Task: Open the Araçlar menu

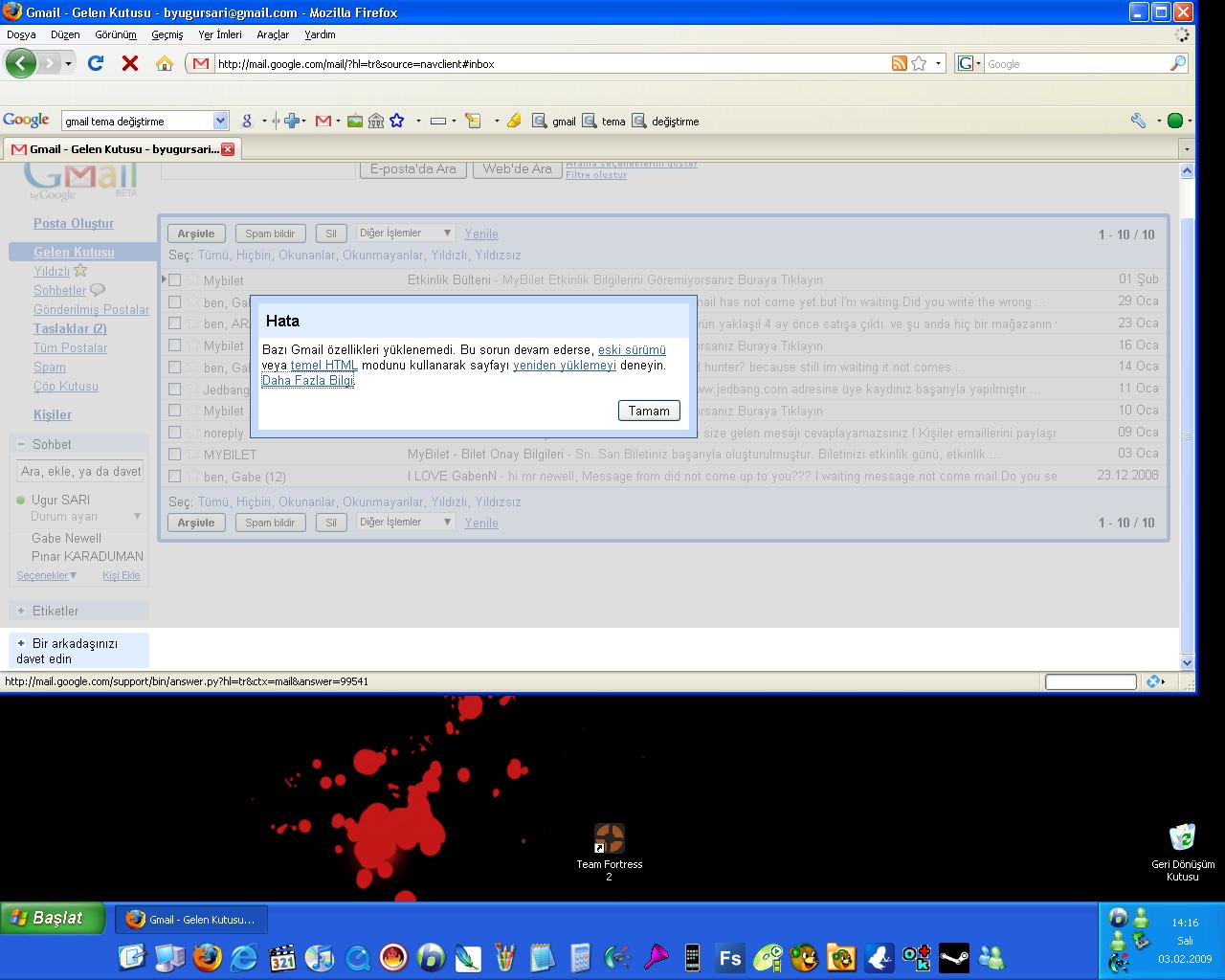Action: [x=273, y=34]
